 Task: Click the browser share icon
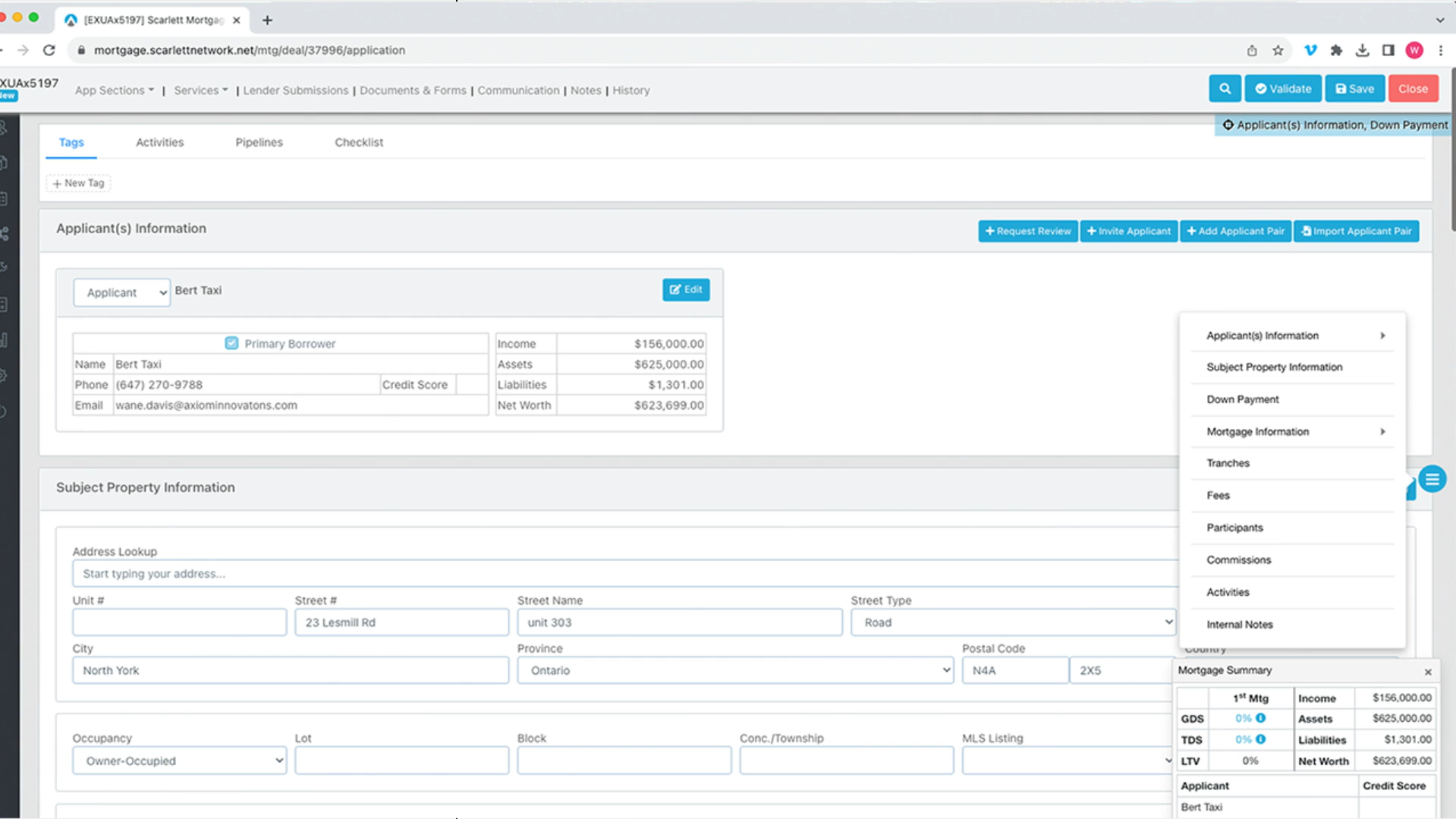pyautogui.click(x=1252, y=50)
